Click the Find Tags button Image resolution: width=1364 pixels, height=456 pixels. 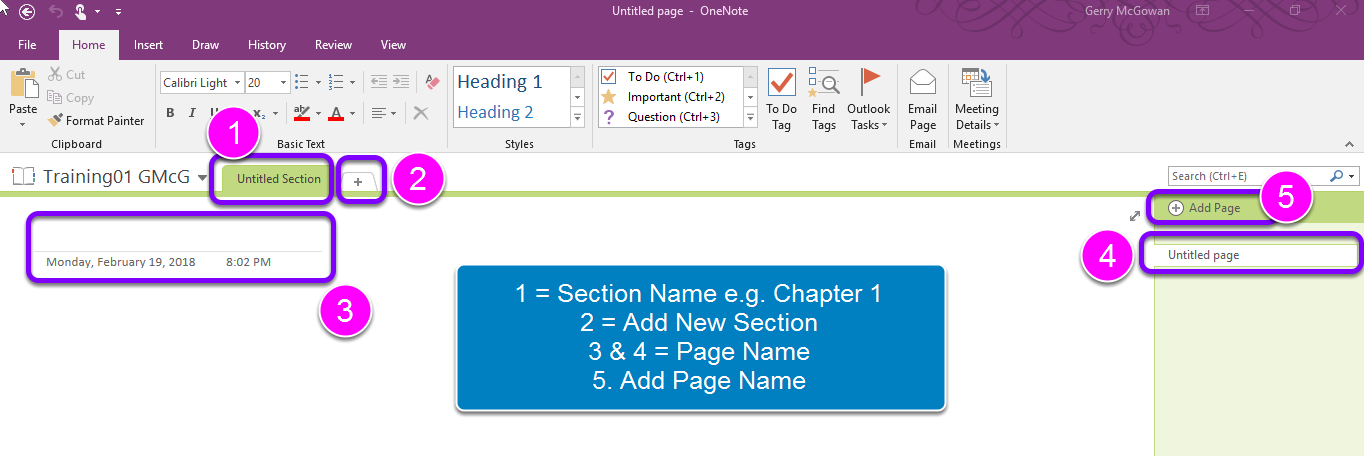(824, 99)
